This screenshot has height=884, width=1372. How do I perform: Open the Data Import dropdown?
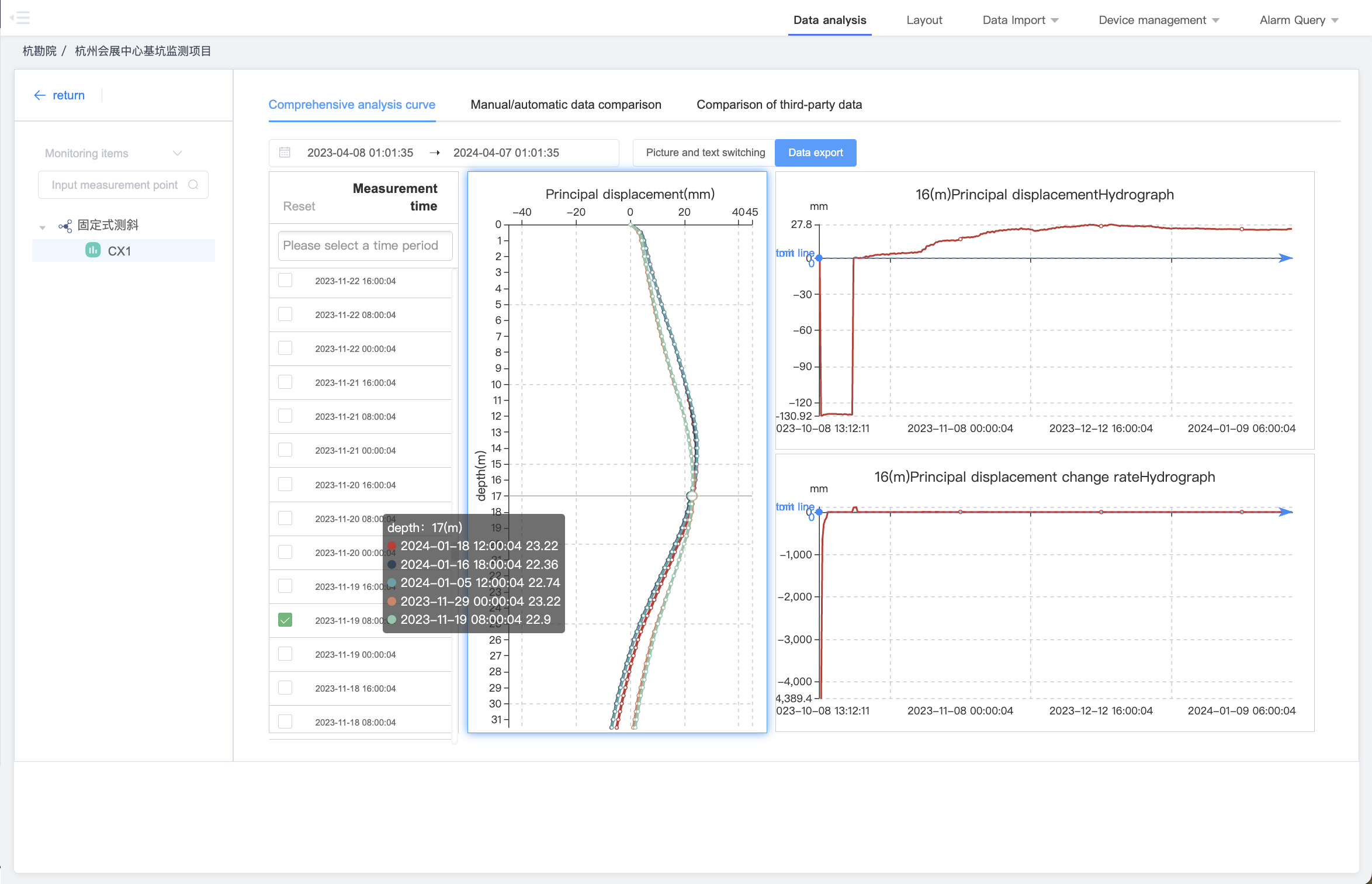pyautogui.click(x=1020, y=20)
